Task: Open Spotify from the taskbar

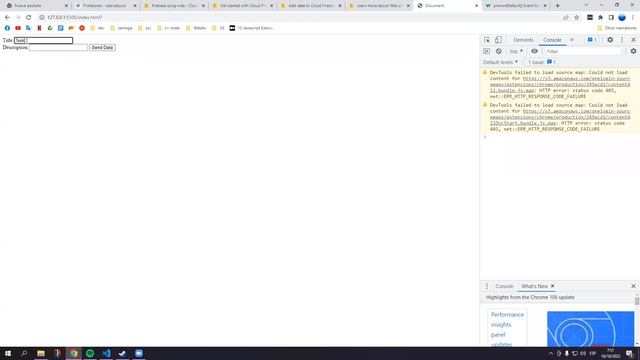Action: [x=90, y=353]
